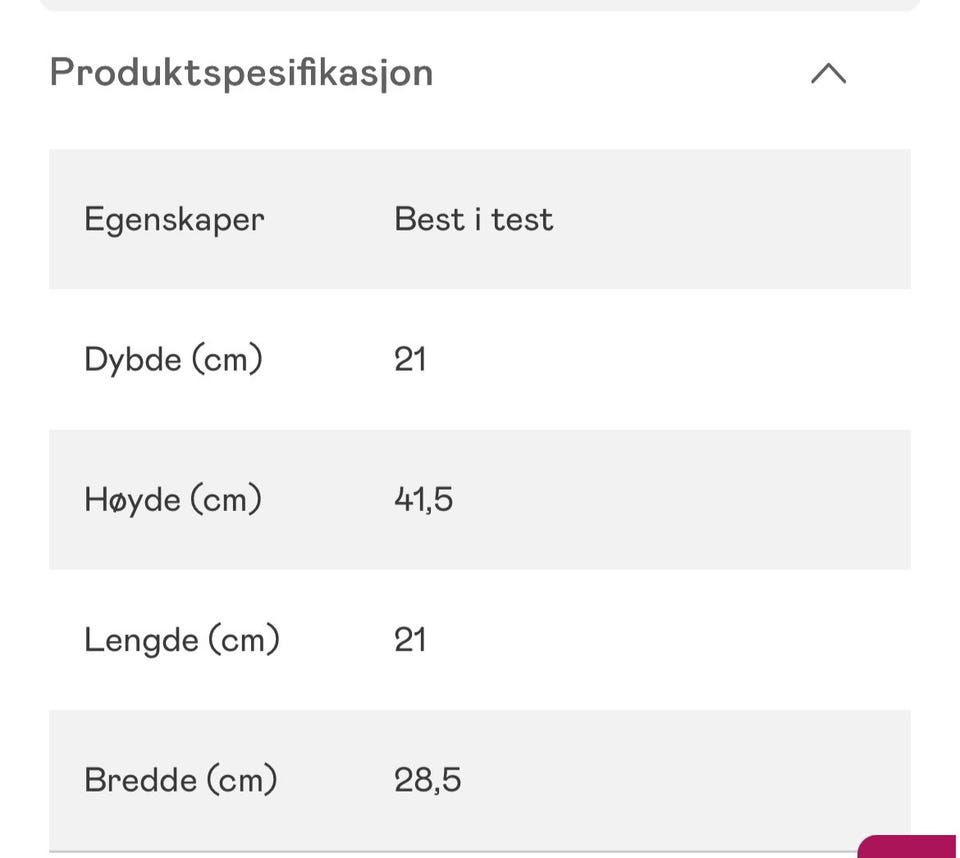Click the Produktspesifikasjon section heading

(241, 73)
